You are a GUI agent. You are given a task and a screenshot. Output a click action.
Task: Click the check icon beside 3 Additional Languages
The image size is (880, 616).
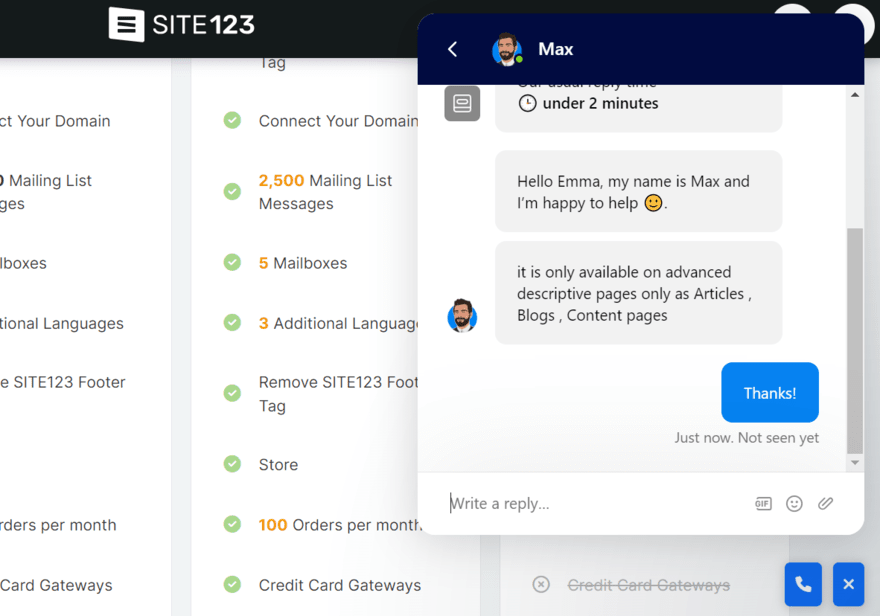pos(232,323)
